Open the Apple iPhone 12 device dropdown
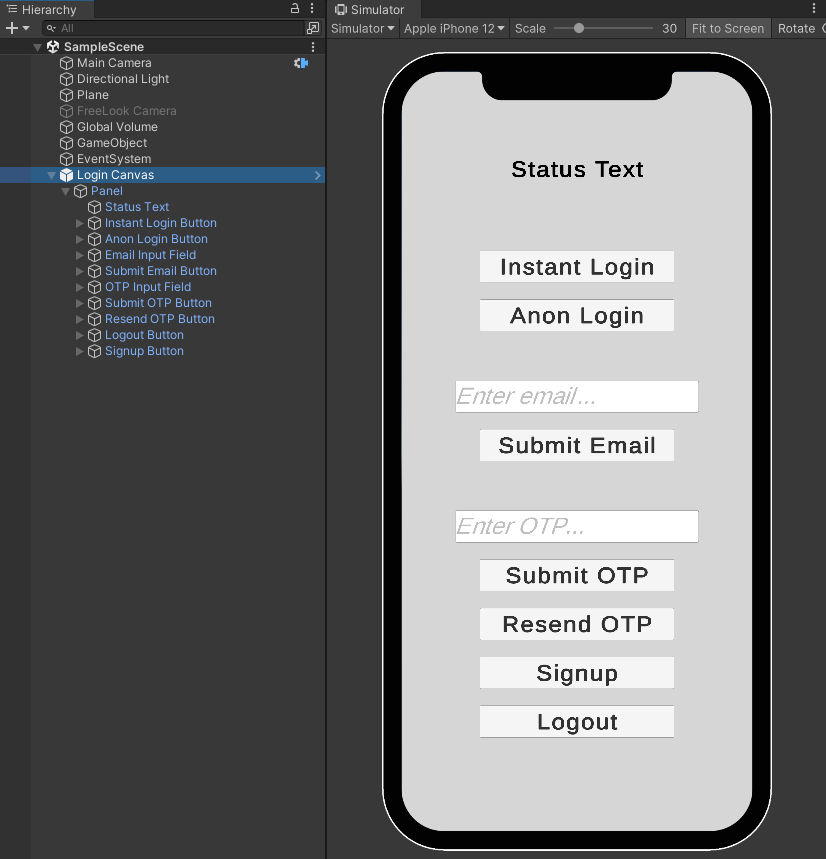 tap(454, 28)
